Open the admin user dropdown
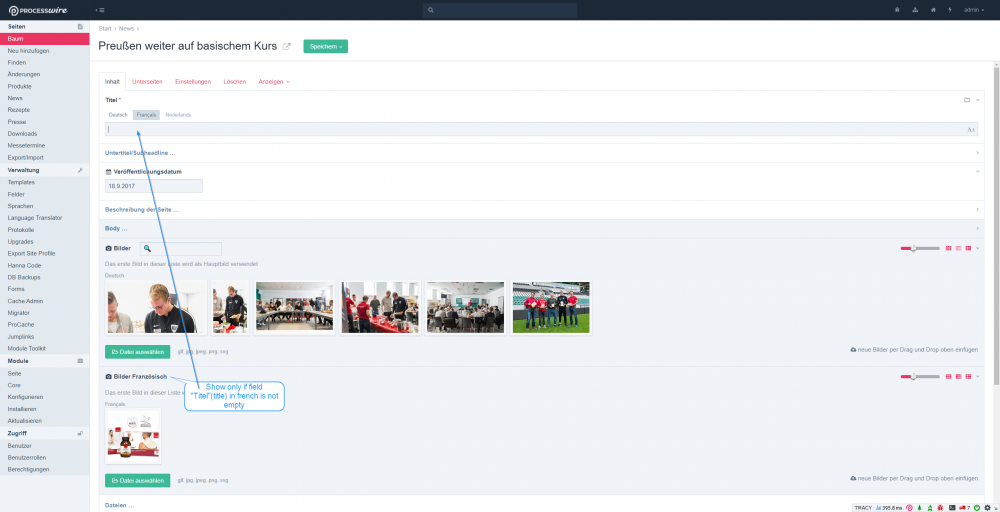Image resolution: width=1000 pixels, height=512 pixels. 974,10
